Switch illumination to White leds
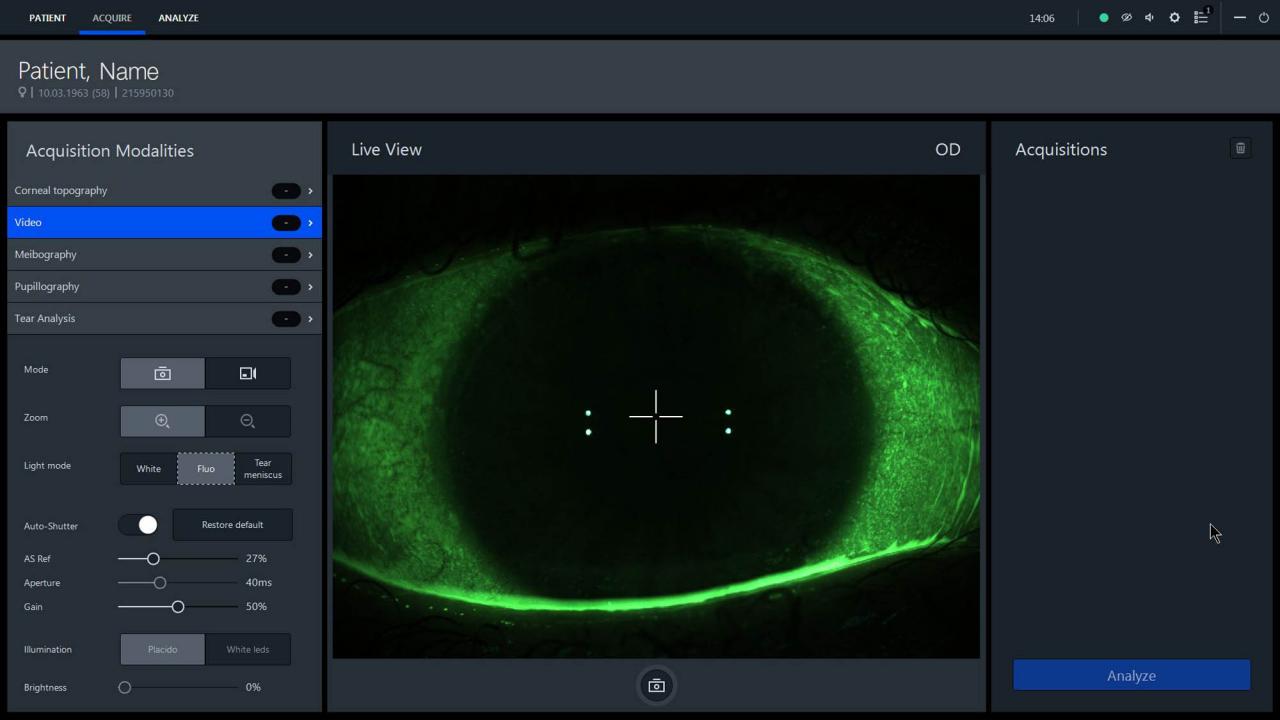1280x720 pixels. [x=247, y=649]
